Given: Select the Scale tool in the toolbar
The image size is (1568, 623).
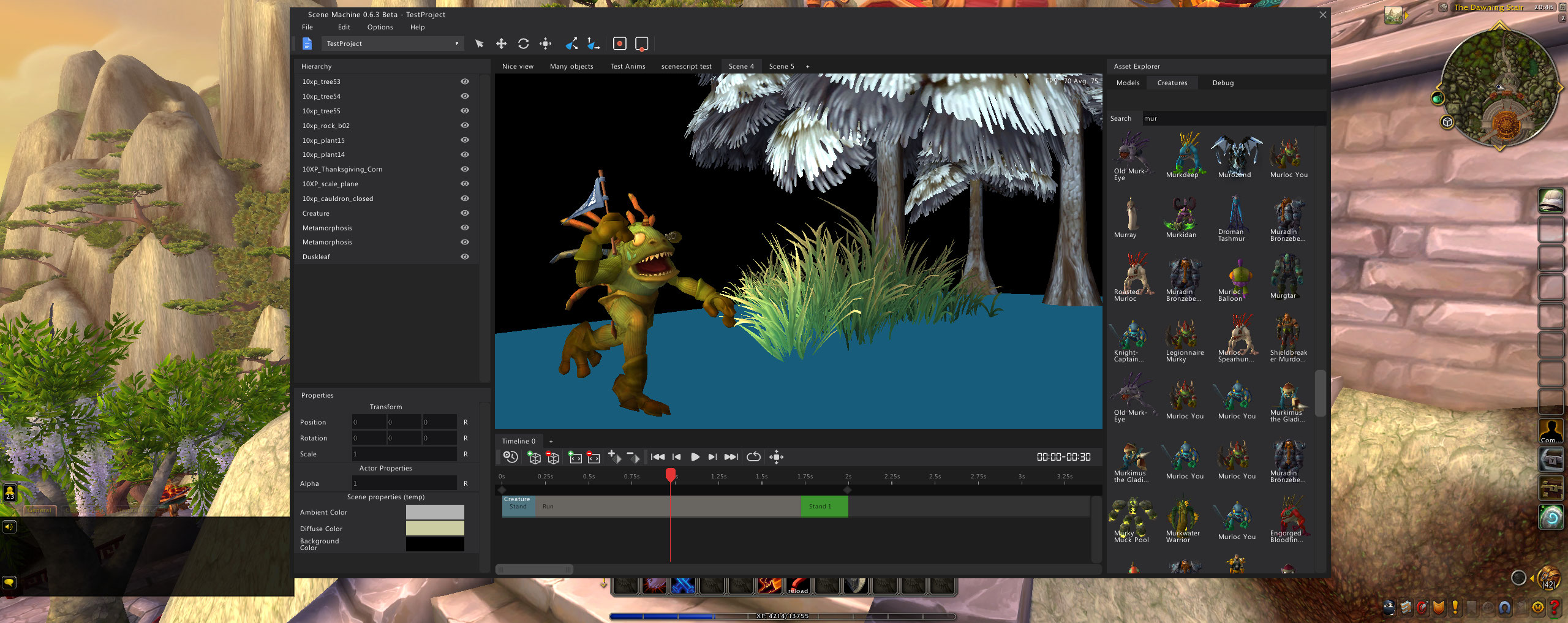Looking at the screenshot, I should coord(545,43).
